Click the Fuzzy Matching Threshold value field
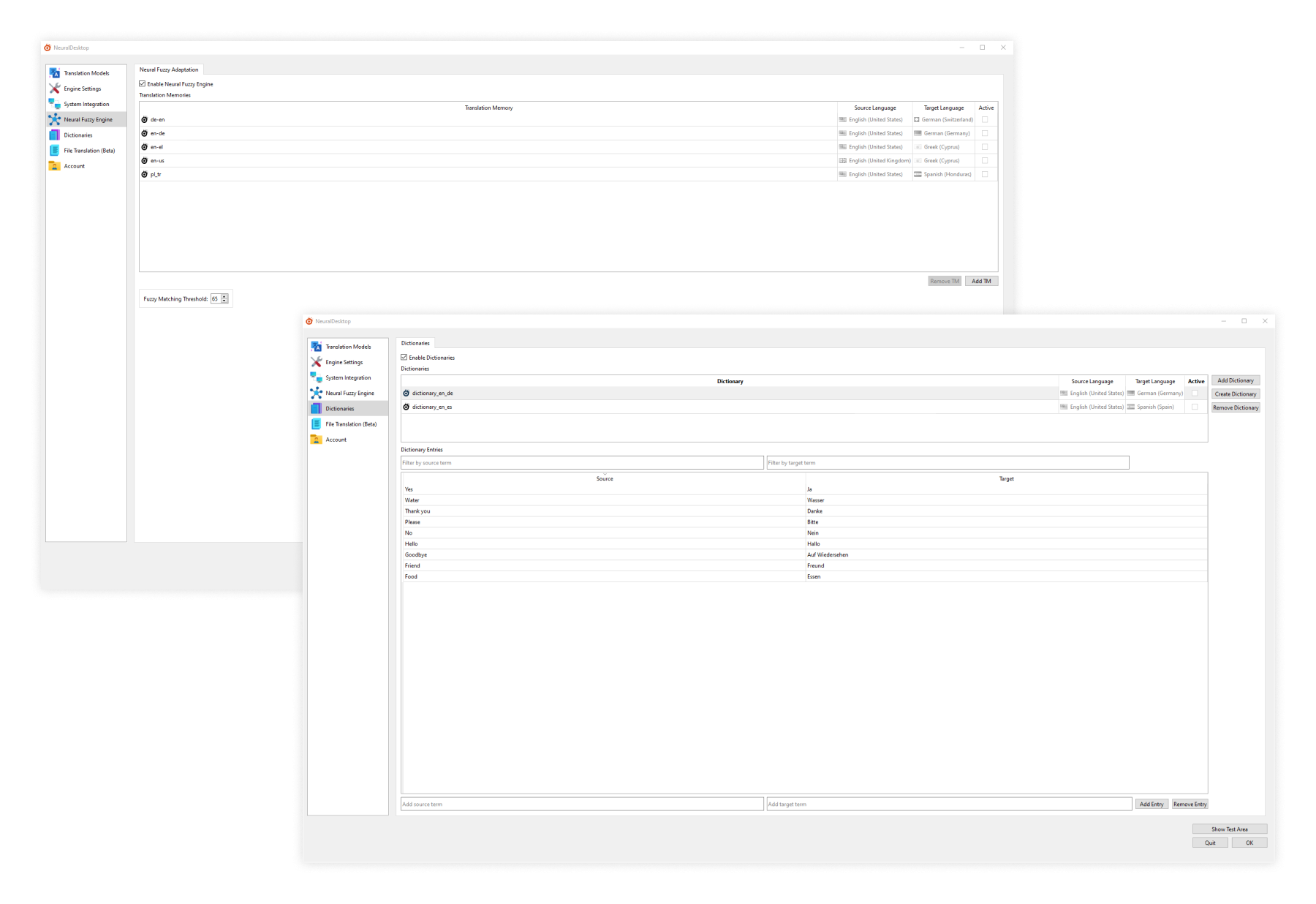Viewport: 1316px width, 904px height. pyautogui.click(x=215, y=298)
